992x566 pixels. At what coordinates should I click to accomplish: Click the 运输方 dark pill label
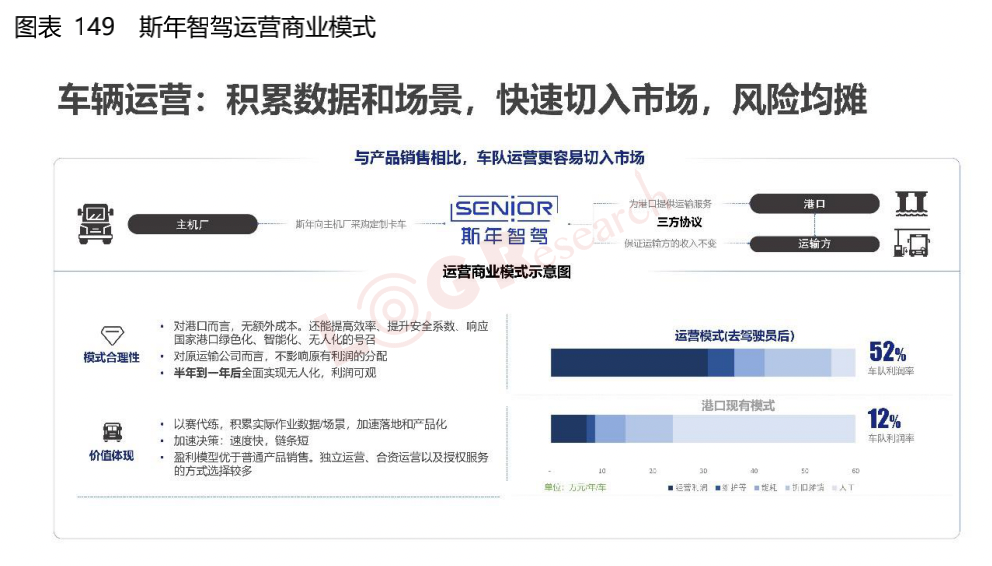[x=814, y=243]
